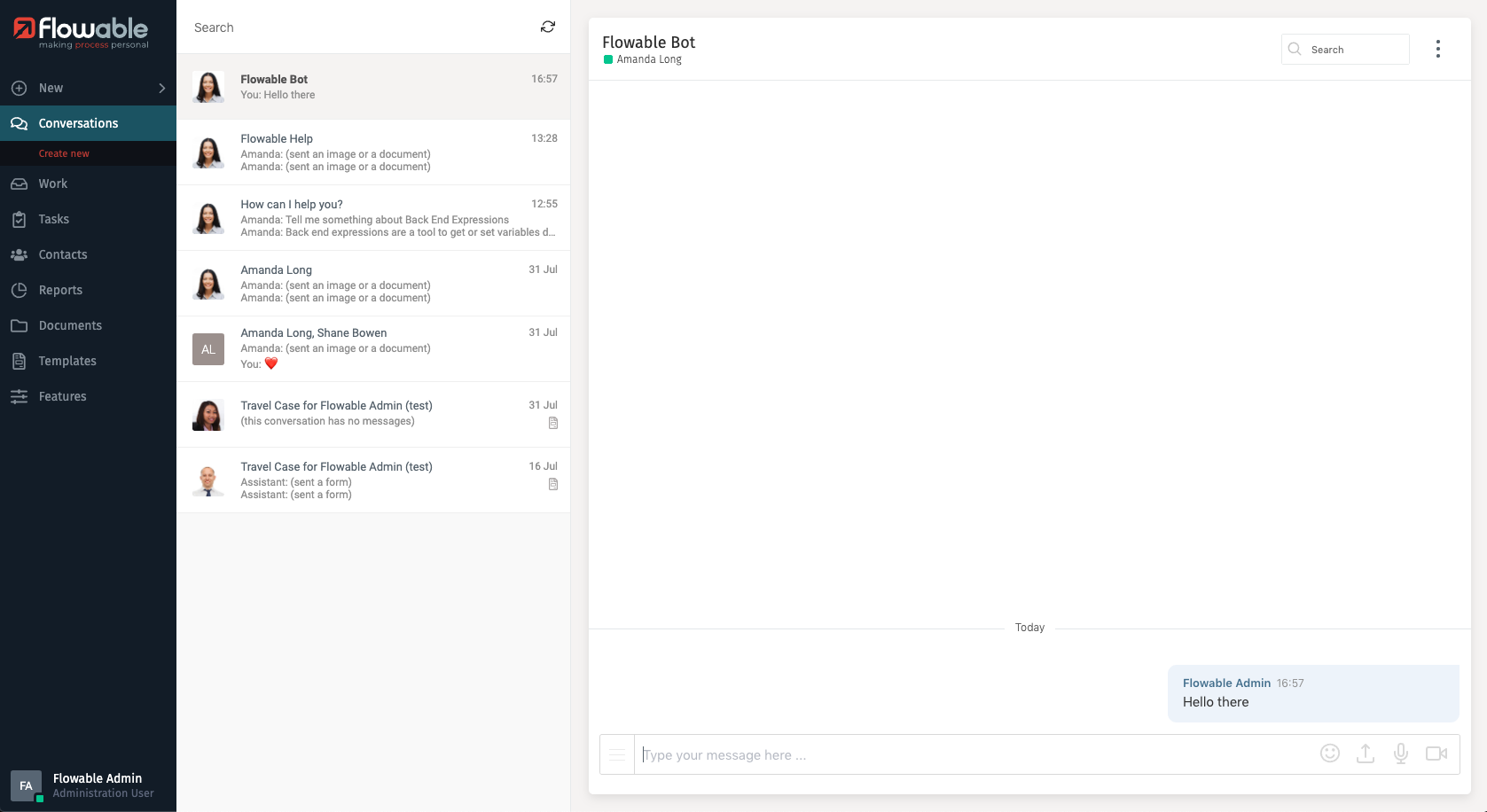
Task: Select the How can I help you? conversation
Action: [x=372, y=218]
